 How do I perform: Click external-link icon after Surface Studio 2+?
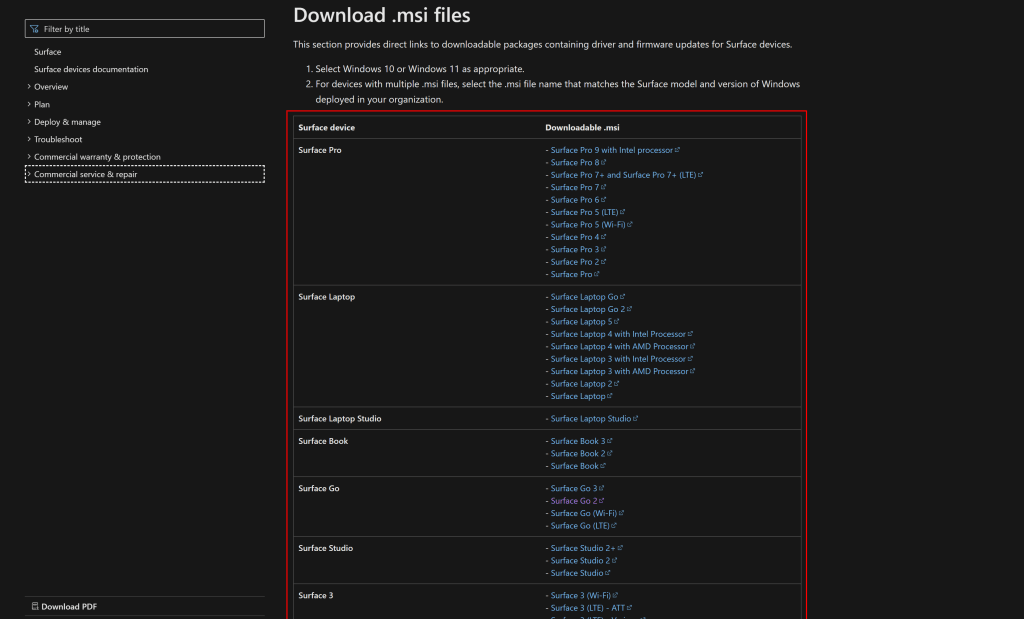coord(621,548)
